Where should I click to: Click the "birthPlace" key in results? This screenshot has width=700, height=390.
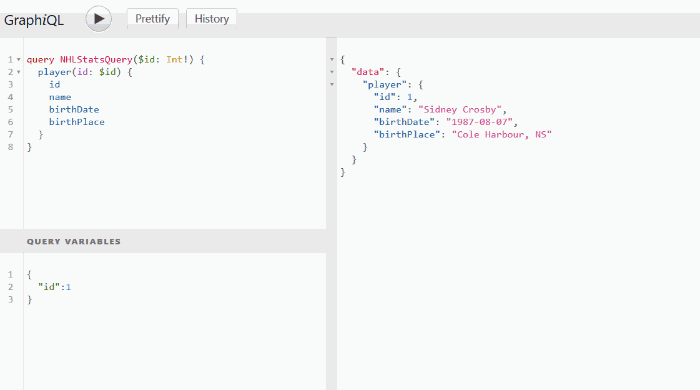[x=407, y=134]
